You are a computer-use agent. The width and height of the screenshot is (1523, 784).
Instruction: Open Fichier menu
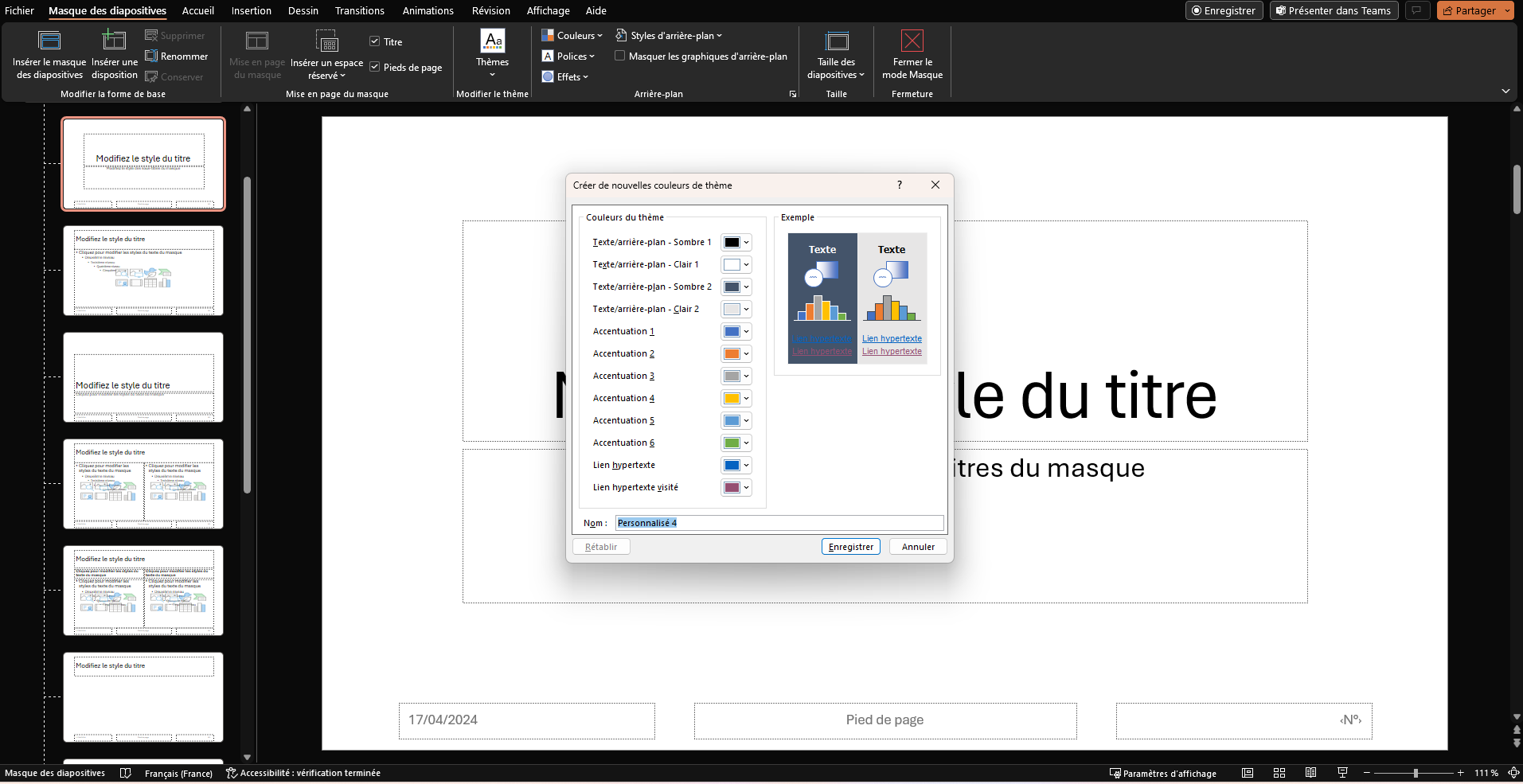point(19,10)
